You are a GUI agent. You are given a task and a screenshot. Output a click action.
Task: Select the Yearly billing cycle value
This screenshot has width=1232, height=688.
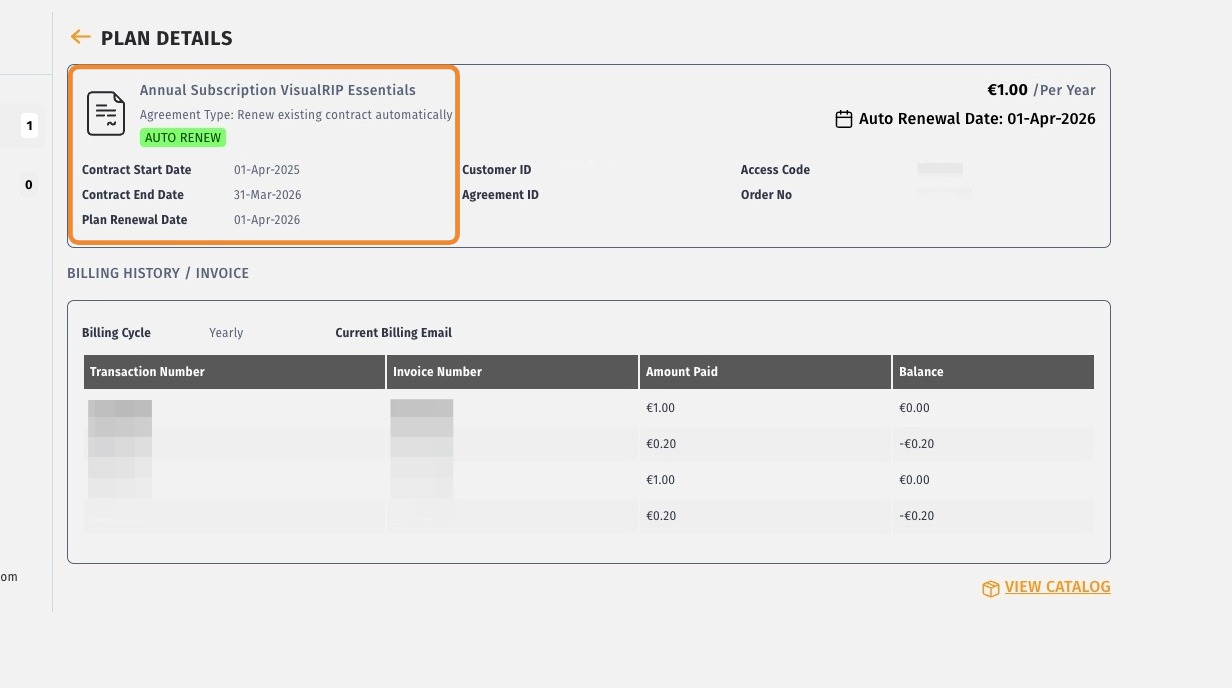[x=226, y=333]
